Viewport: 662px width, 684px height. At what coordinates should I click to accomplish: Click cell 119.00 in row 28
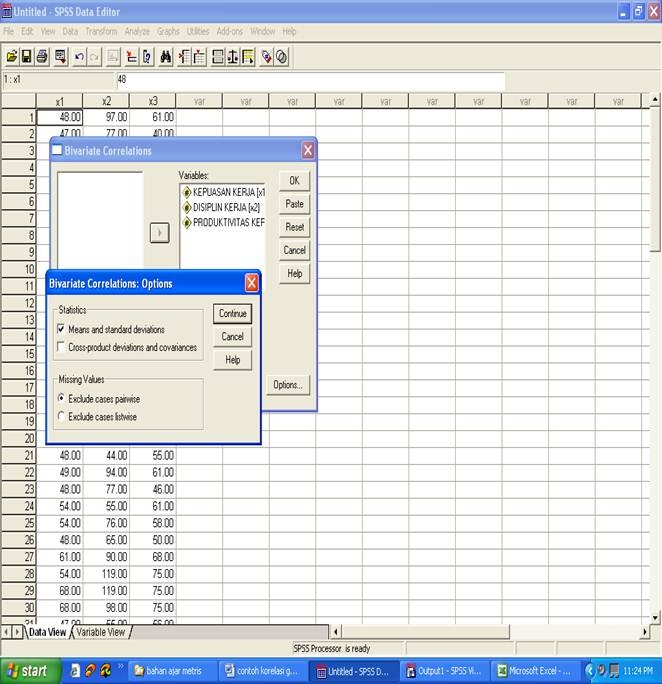tap(106, 574)
